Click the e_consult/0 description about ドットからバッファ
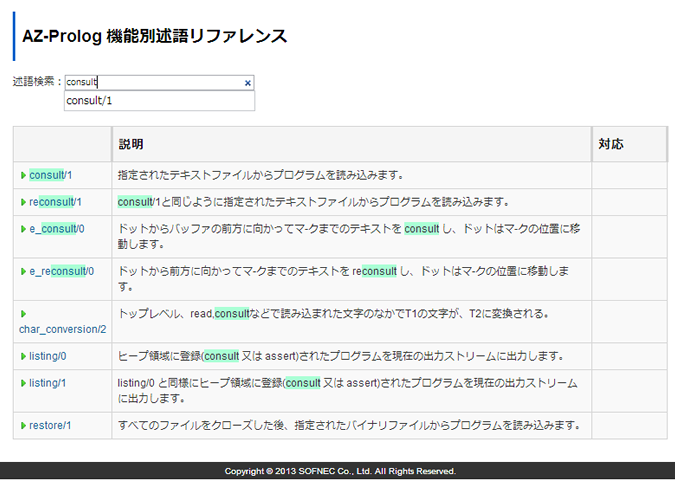The height and width of the screenshot is (480, 675). [x=349, y=237]
